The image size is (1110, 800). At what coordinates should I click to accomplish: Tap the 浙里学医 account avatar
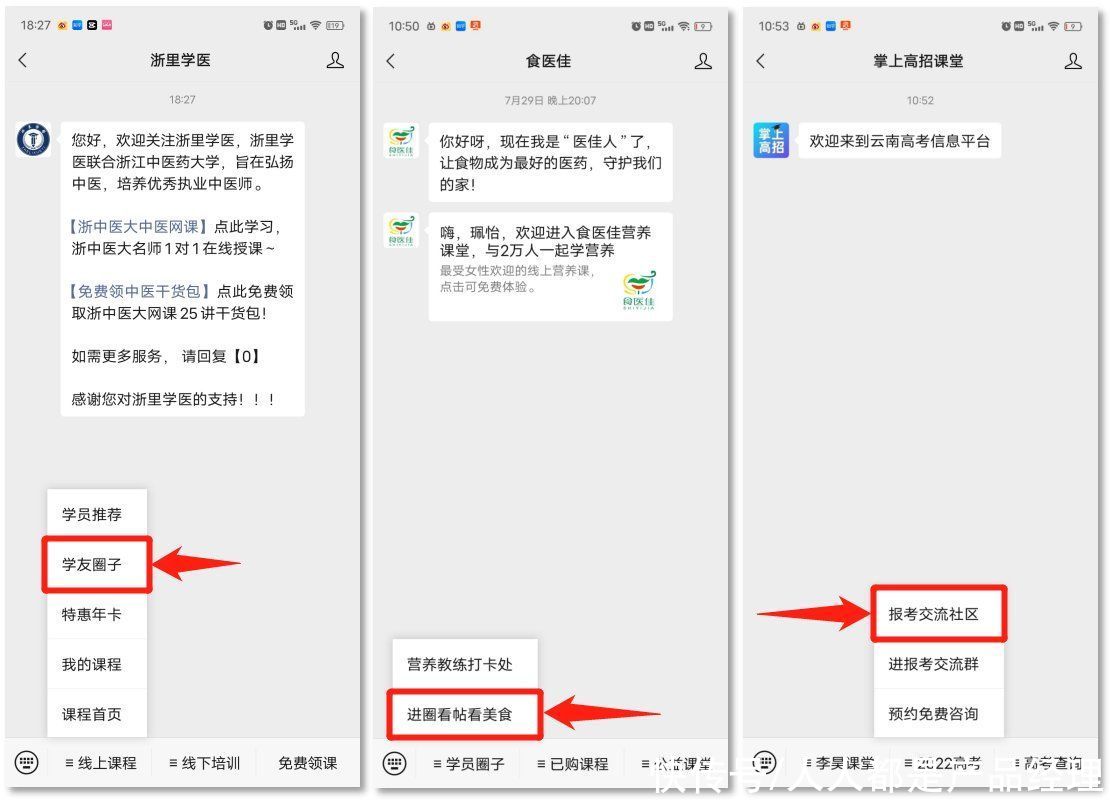click(33, 139)
